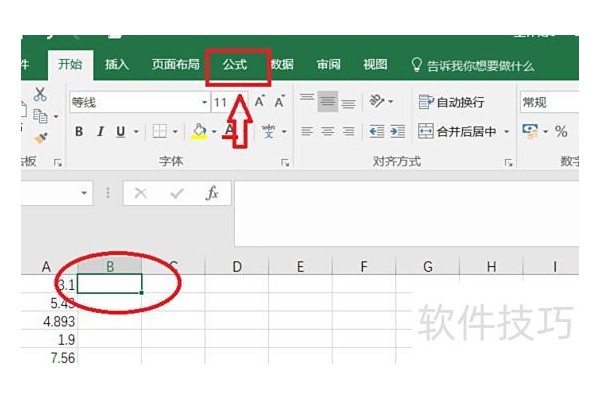Increase font size with larger A
600x400 pixels.
[x=260, y=101]
